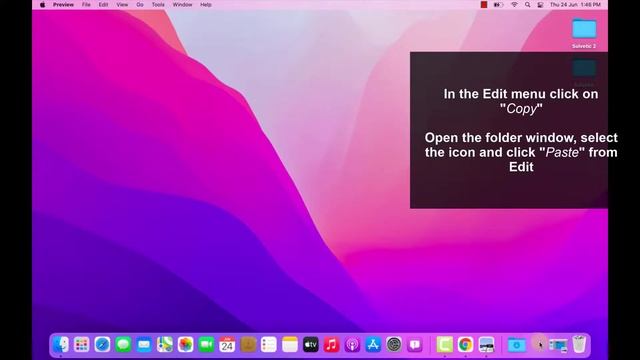Screen dimensions: 640x360
Task: Launch Maps from the Dock
Action: pos(165,344)
